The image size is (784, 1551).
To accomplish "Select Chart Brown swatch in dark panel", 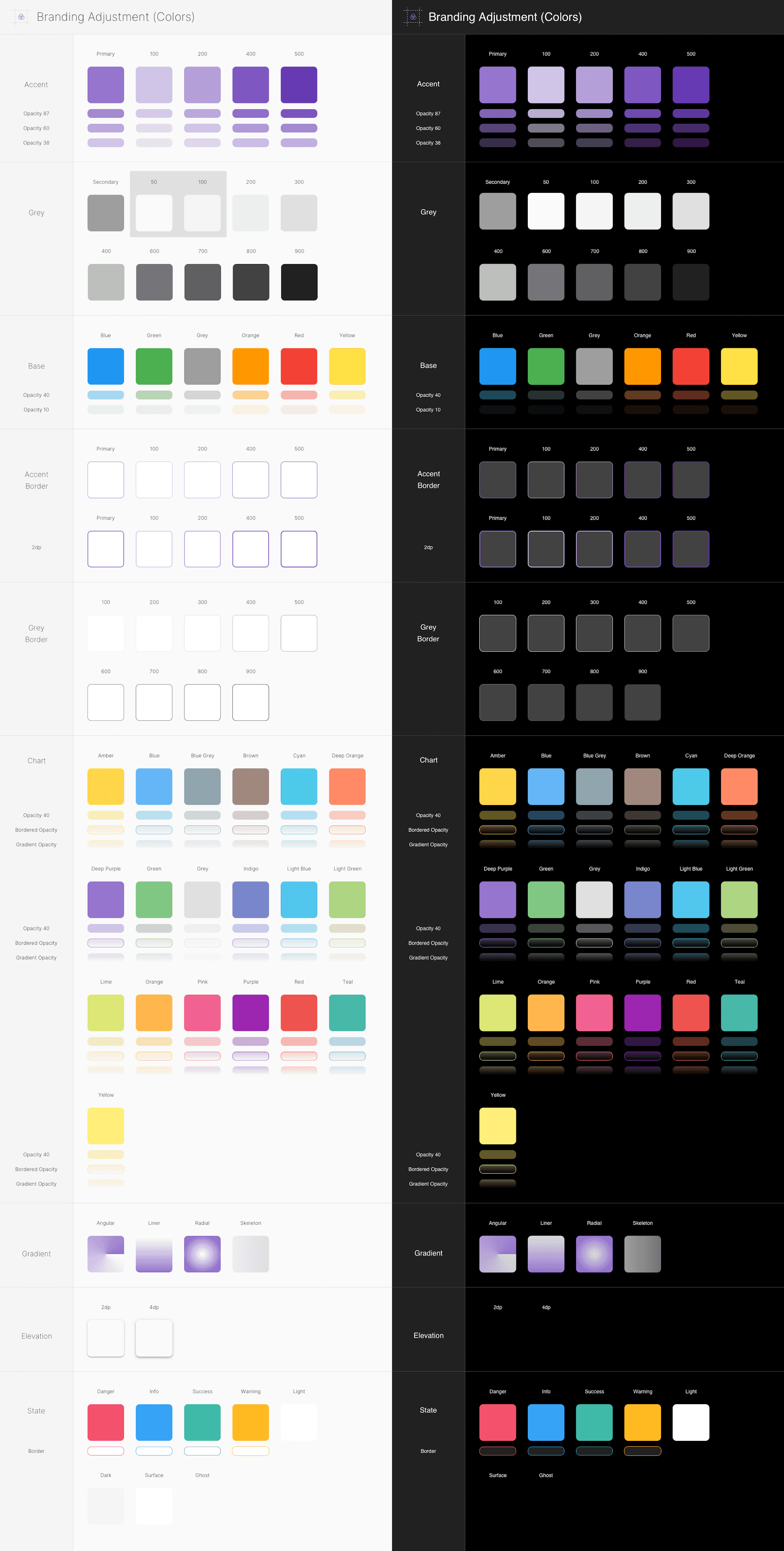I will pos(643,786).
